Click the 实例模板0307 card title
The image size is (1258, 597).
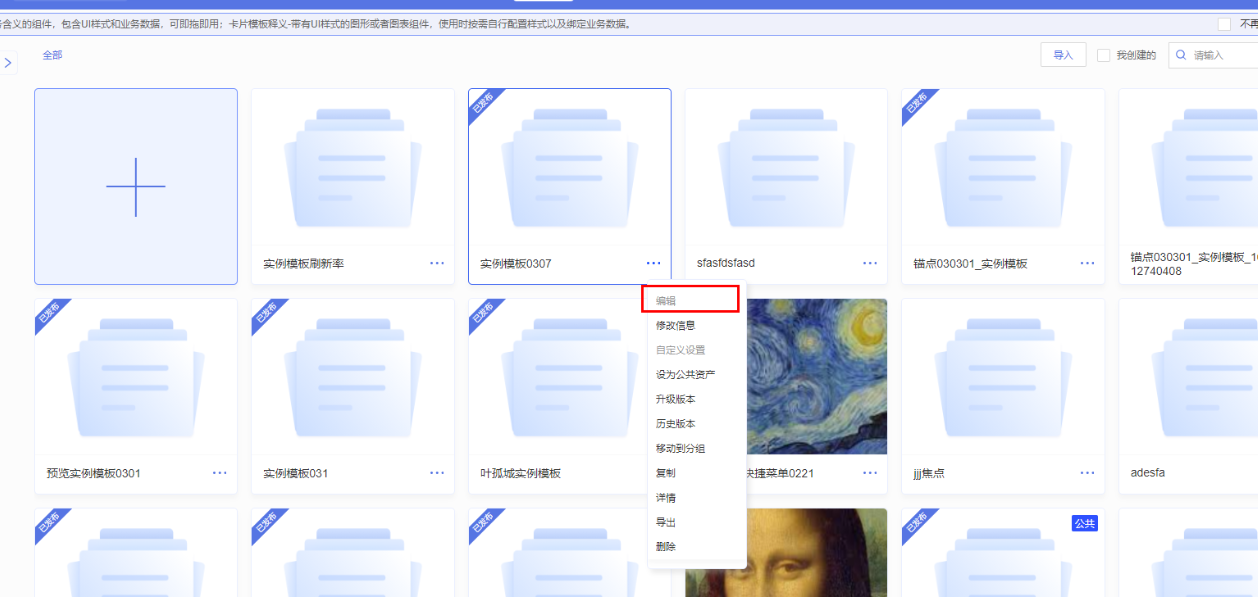click(516, 264)
